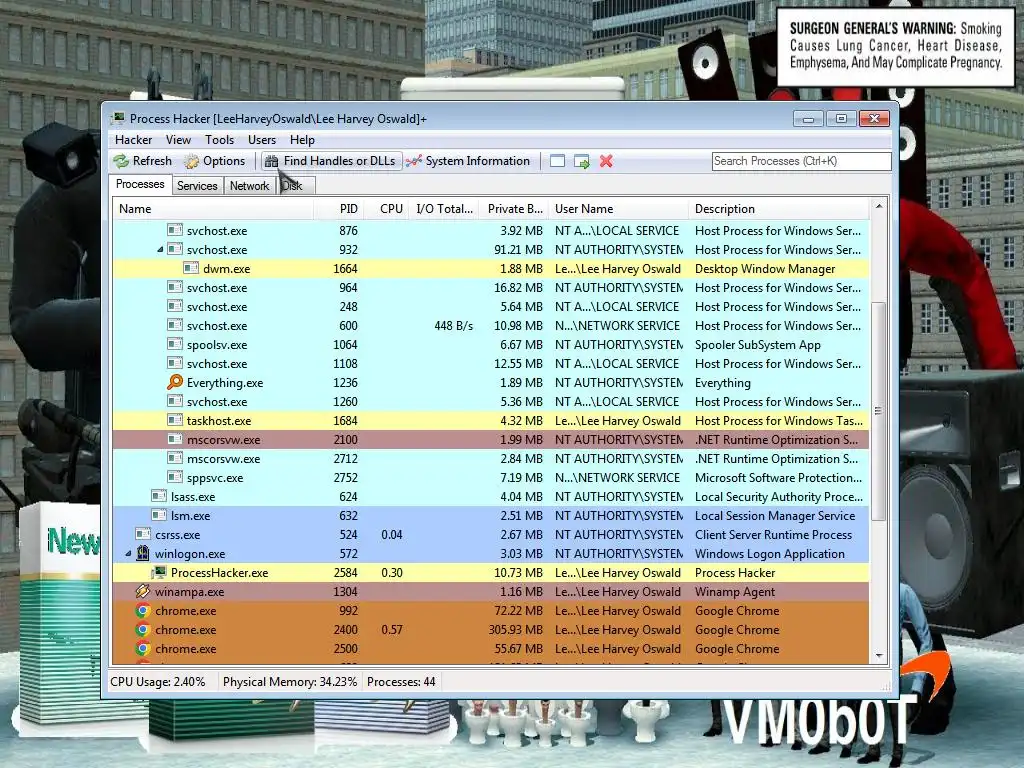Screen dimensions: 1024x768
Task: Click the CPU Usage 2.40% status entry
Action: click(x=157, y=682)
